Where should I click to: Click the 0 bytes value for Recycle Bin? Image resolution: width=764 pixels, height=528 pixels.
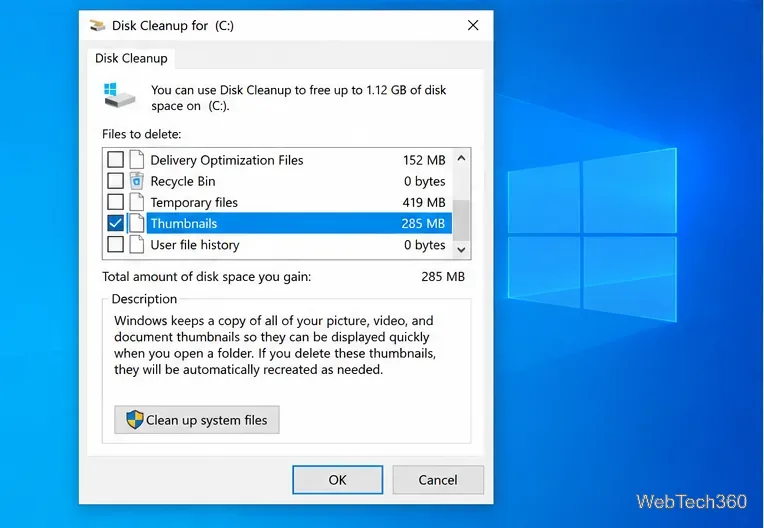click(424, 181)
